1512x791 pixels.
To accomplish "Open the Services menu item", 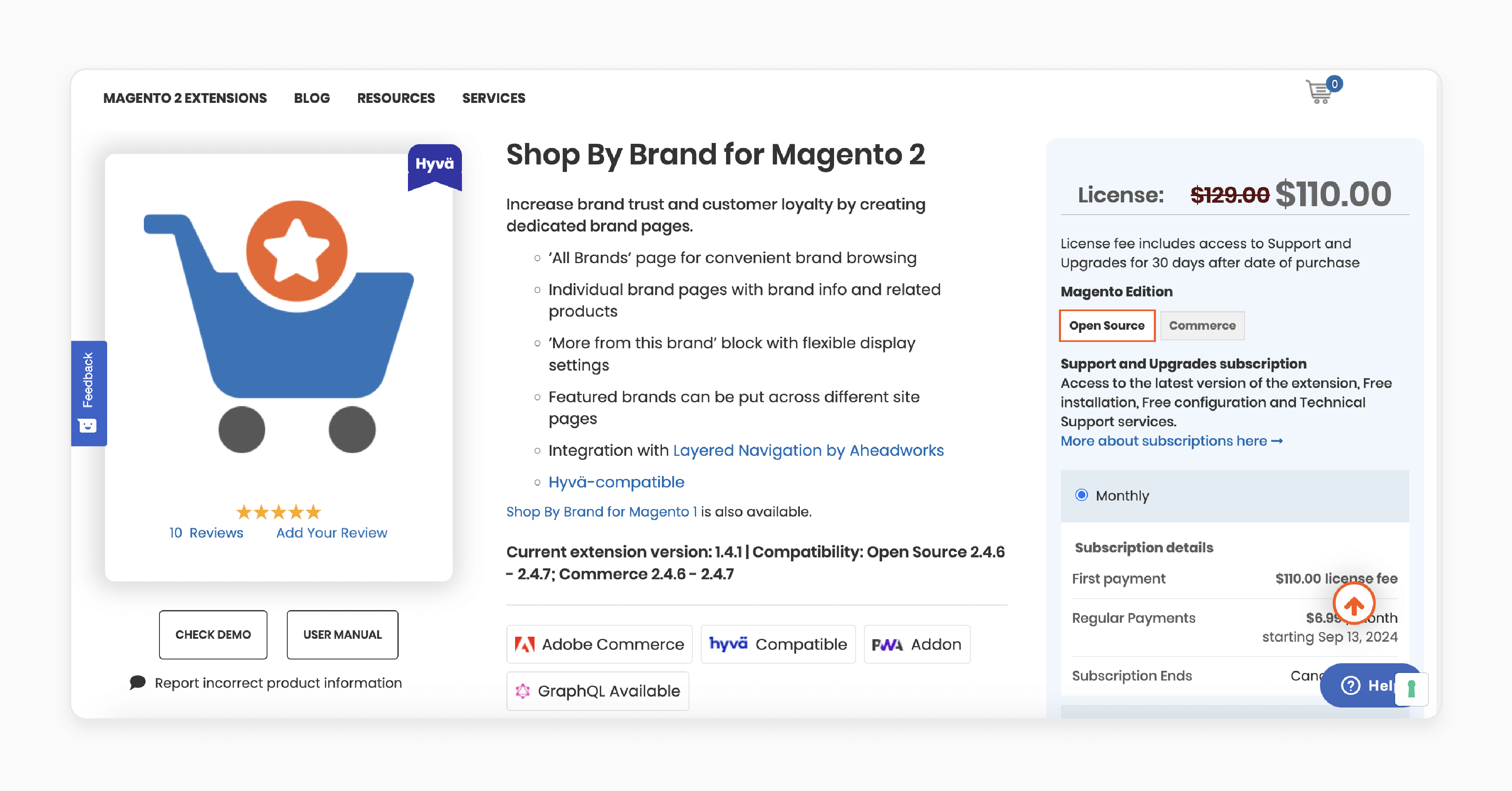I will pyautogui.click(x=494, y=98).
